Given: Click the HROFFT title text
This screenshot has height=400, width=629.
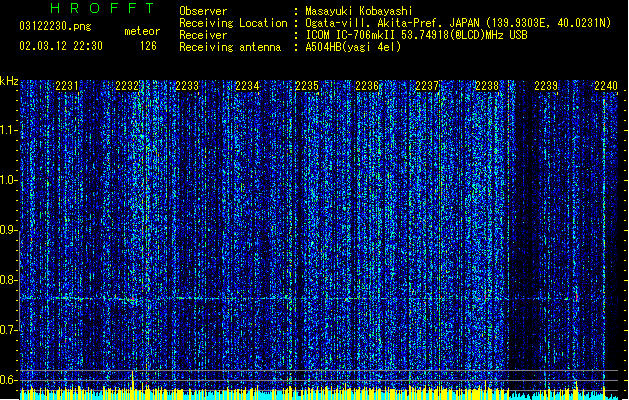Looking at the screenshot, I should click(x=102, y=8).
